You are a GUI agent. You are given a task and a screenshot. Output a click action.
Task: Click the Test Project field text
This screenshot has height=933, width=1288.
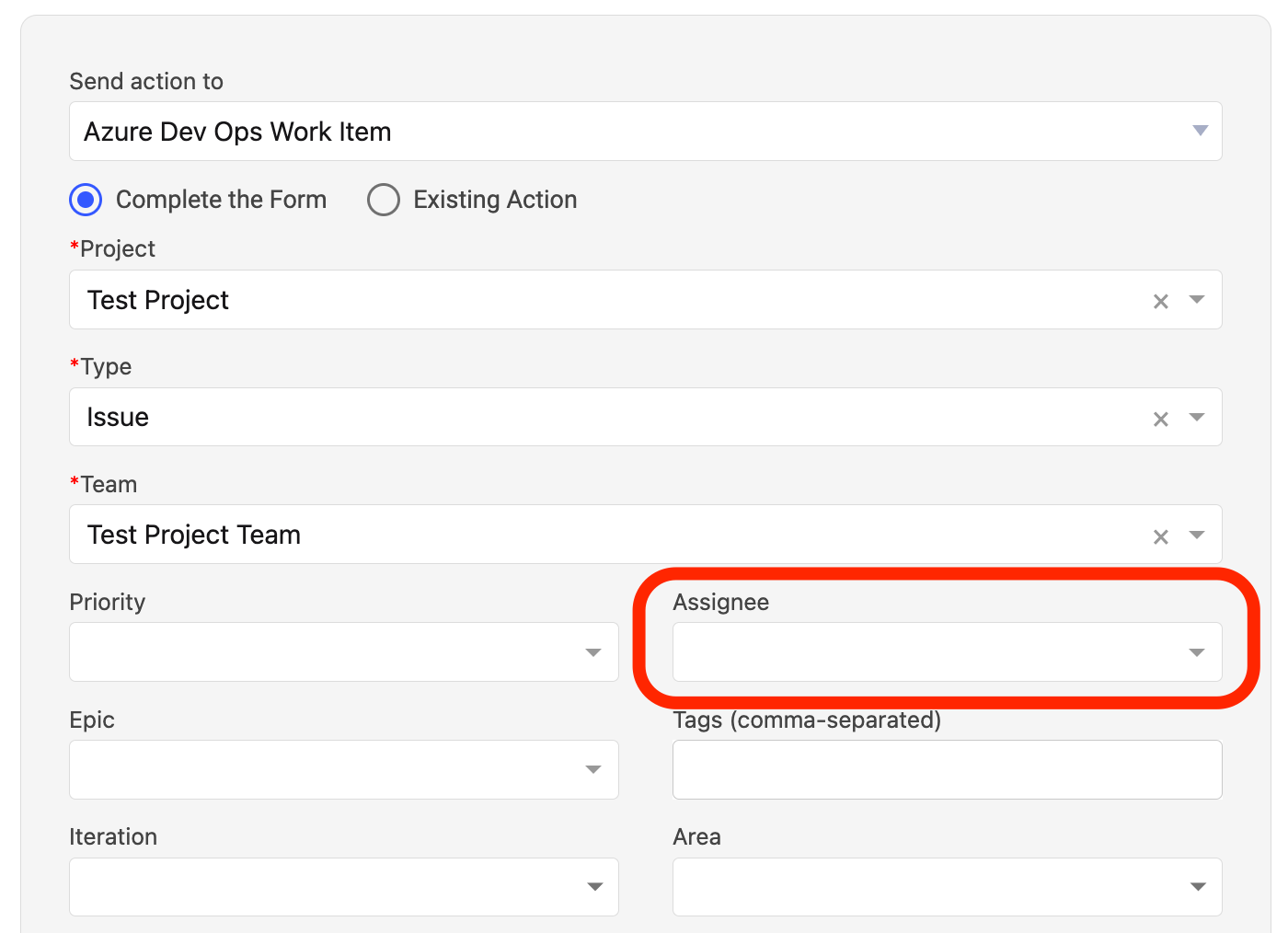pyautogui.click(x=158, y=300)
